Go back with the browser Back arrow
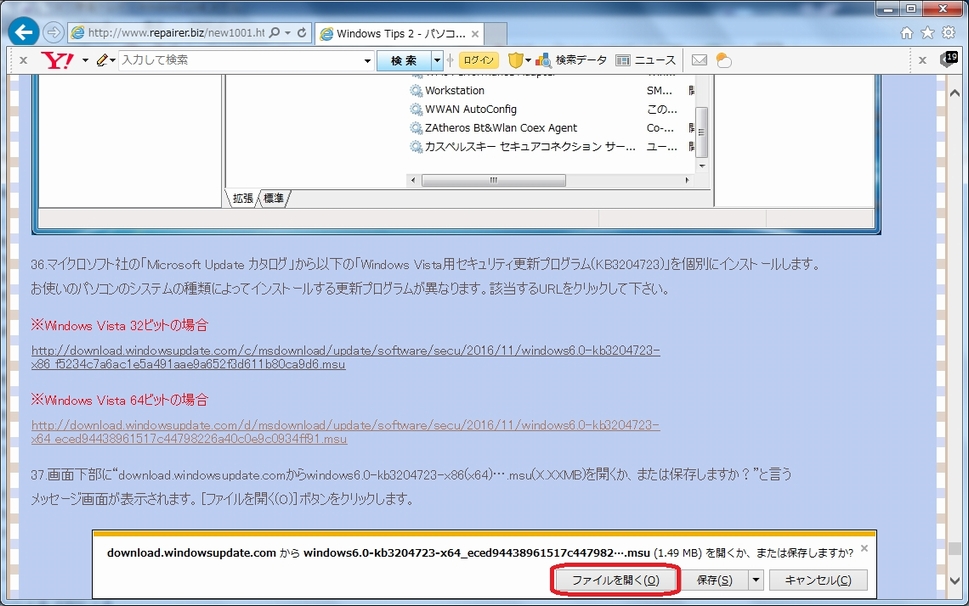This screenshot has height=606, width=969. (24, 32)
